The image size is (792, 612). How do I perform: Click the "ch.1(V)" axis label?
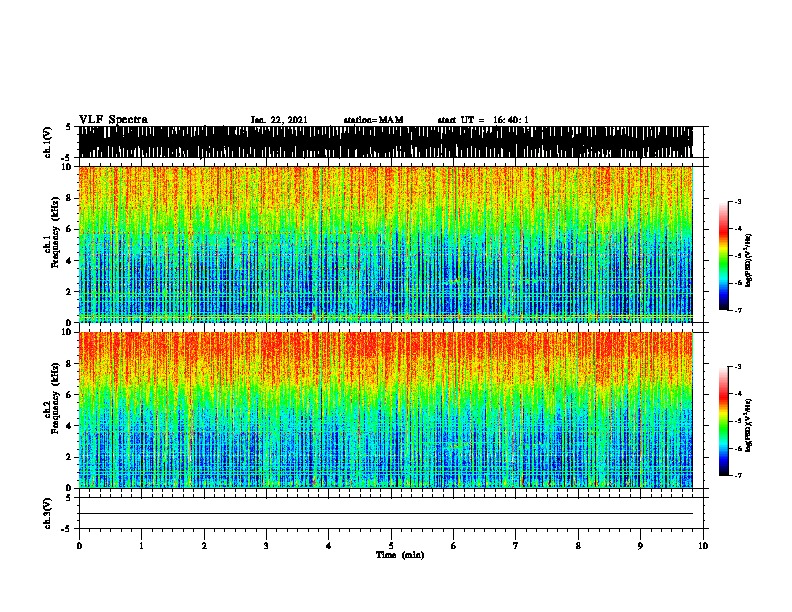48,142
